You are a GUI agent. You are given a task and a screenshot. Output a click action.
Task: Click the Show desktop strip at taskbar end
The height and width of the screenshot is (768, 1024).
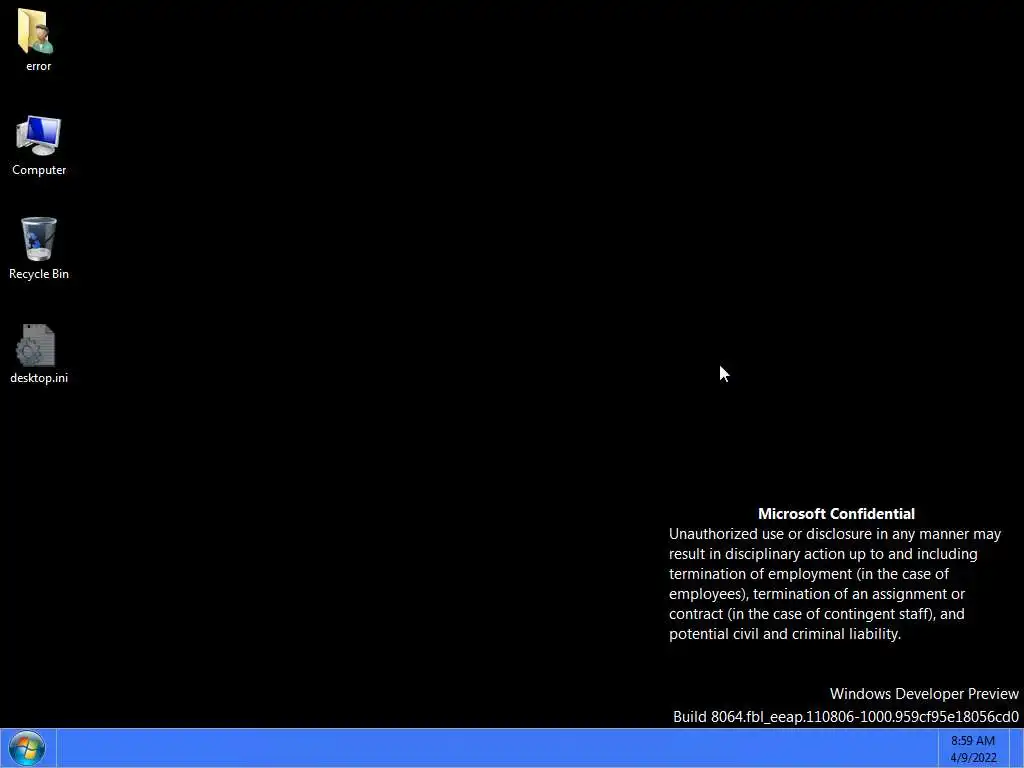click(x=1016, y=748)
